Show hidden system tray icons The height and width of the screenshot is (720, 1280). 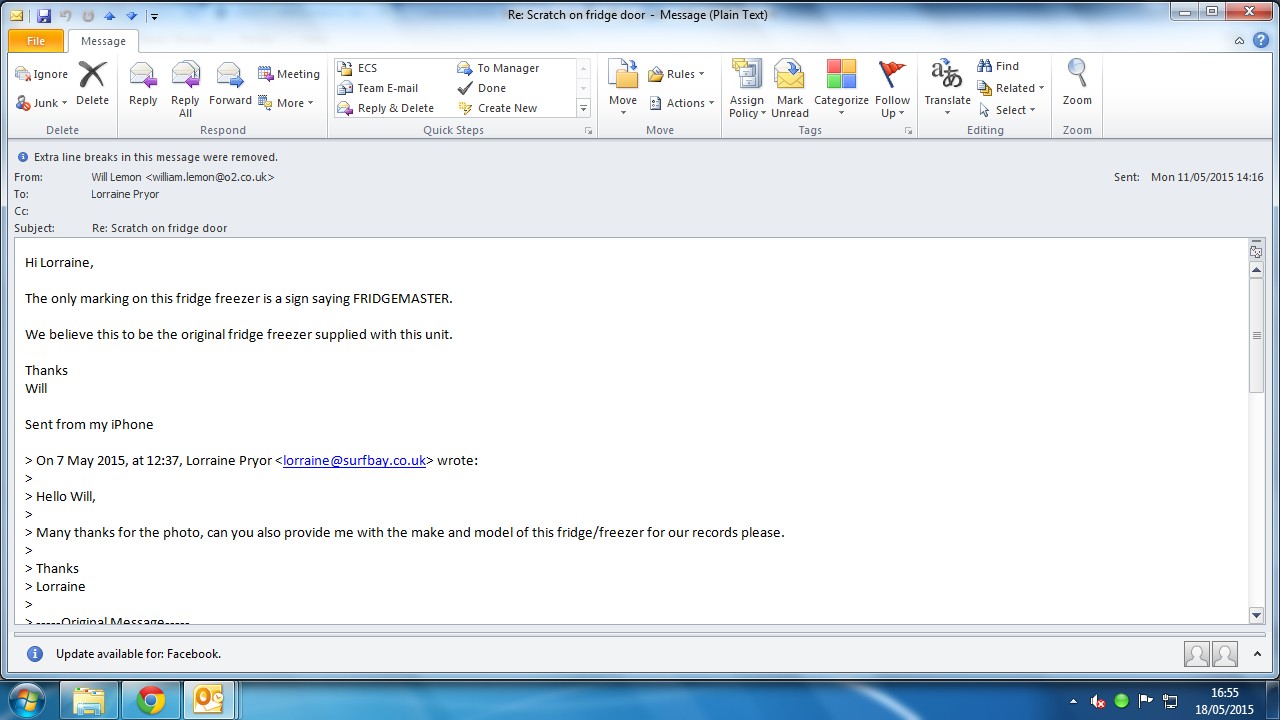point(1074,701)
